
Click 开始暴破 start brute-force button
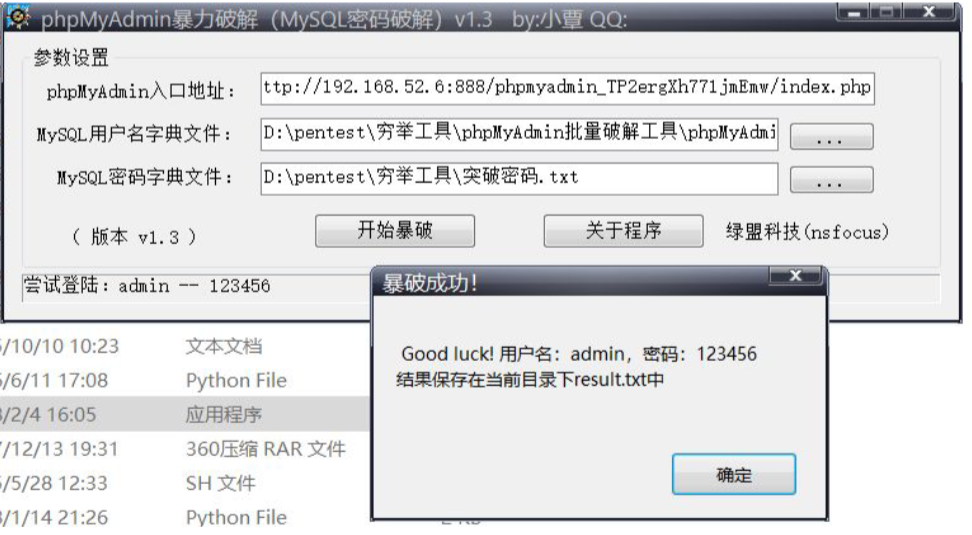tap(395, 231)
